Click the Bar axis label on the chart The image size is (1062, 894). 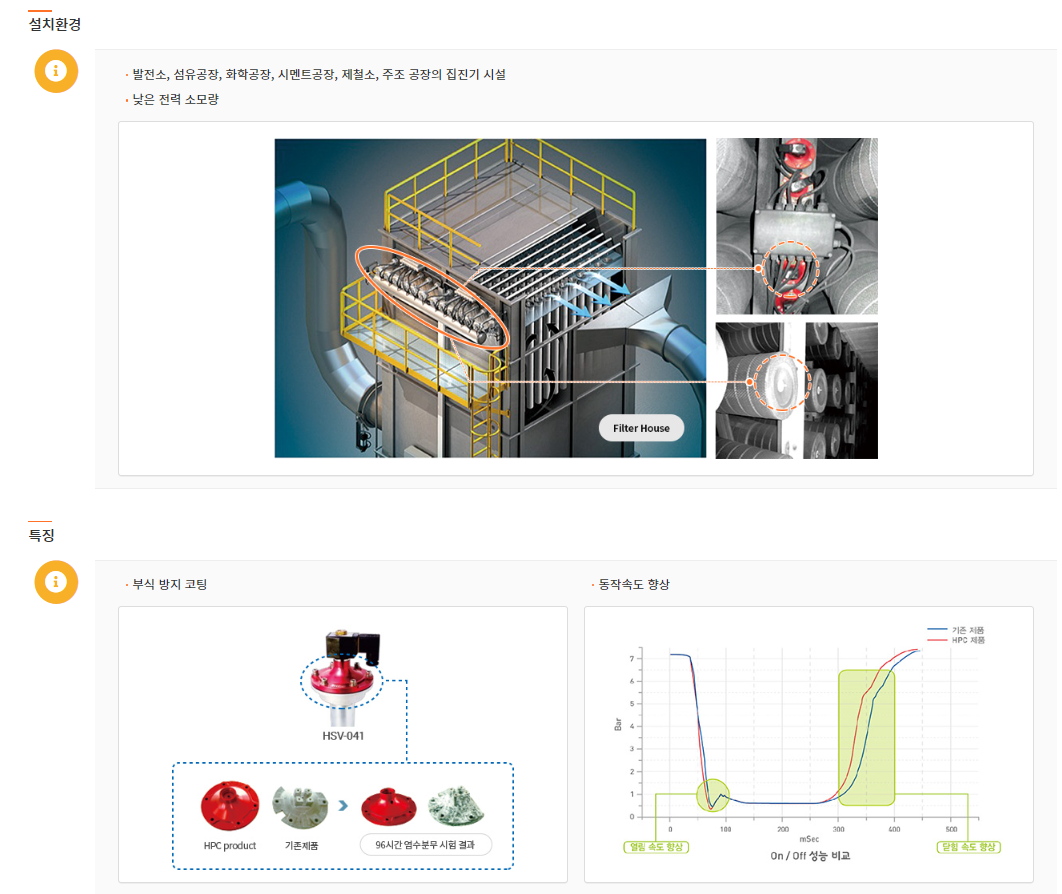618,724
